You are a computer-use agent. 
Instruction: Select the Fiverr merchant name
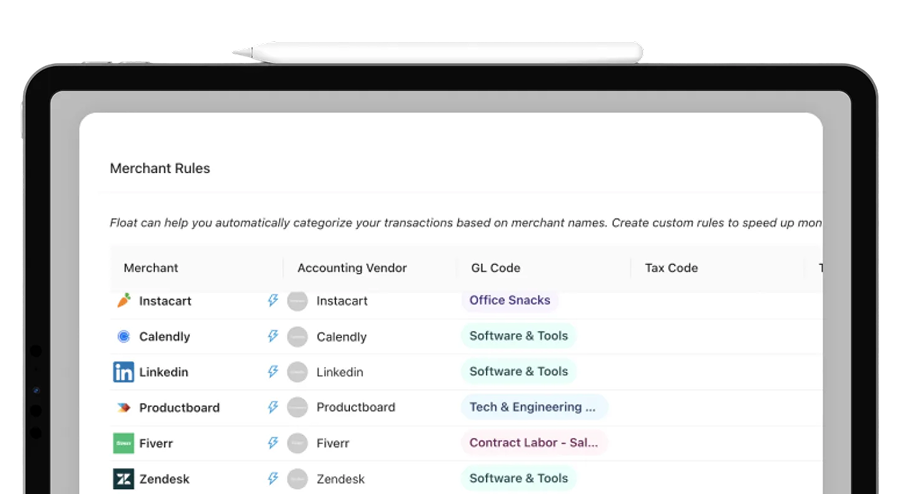(156, 443)
